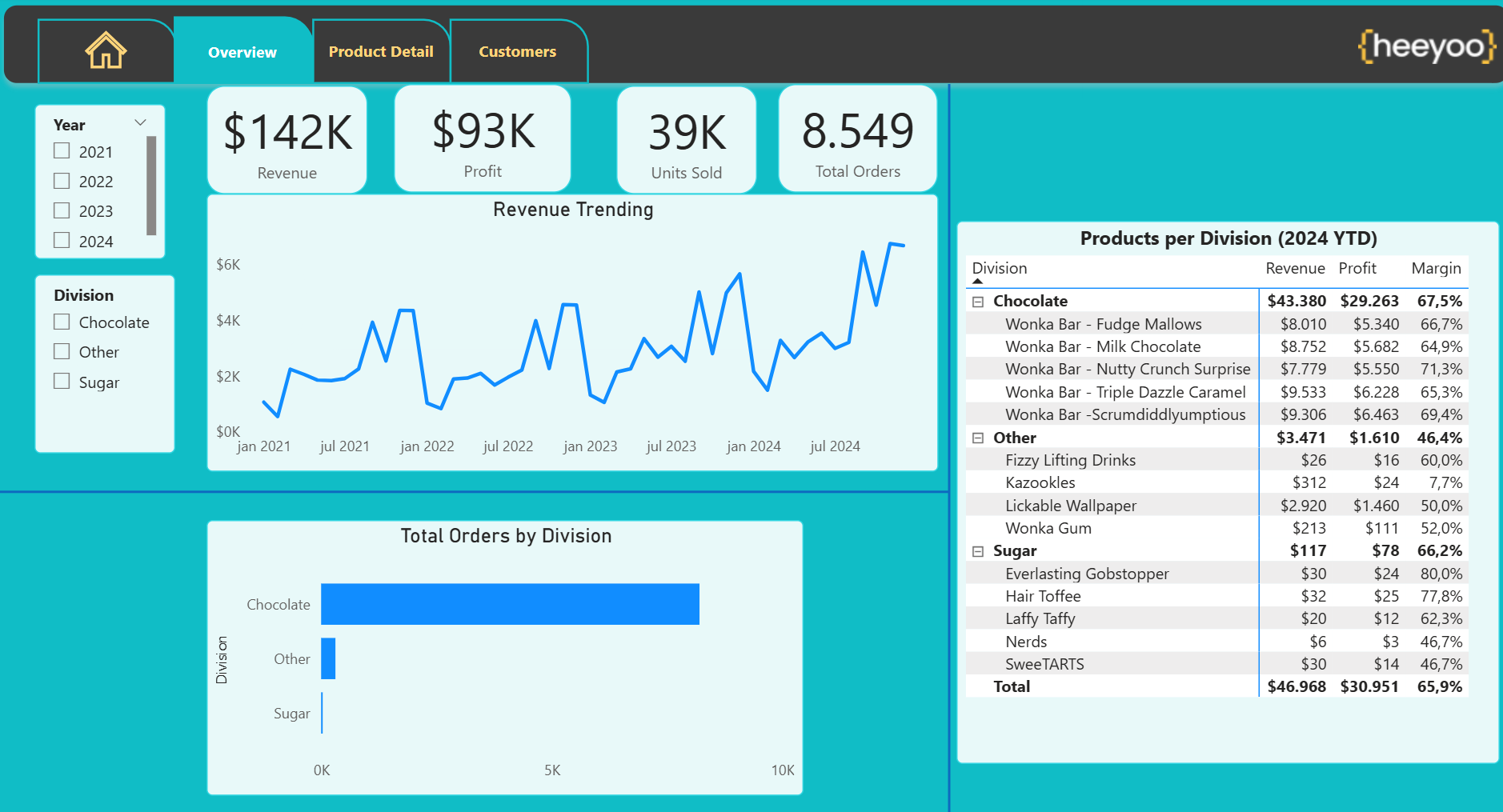Viewport: 1503px width, 812px height.
Task: Sort by the Division column header
Action: (x=1000, y=268)
